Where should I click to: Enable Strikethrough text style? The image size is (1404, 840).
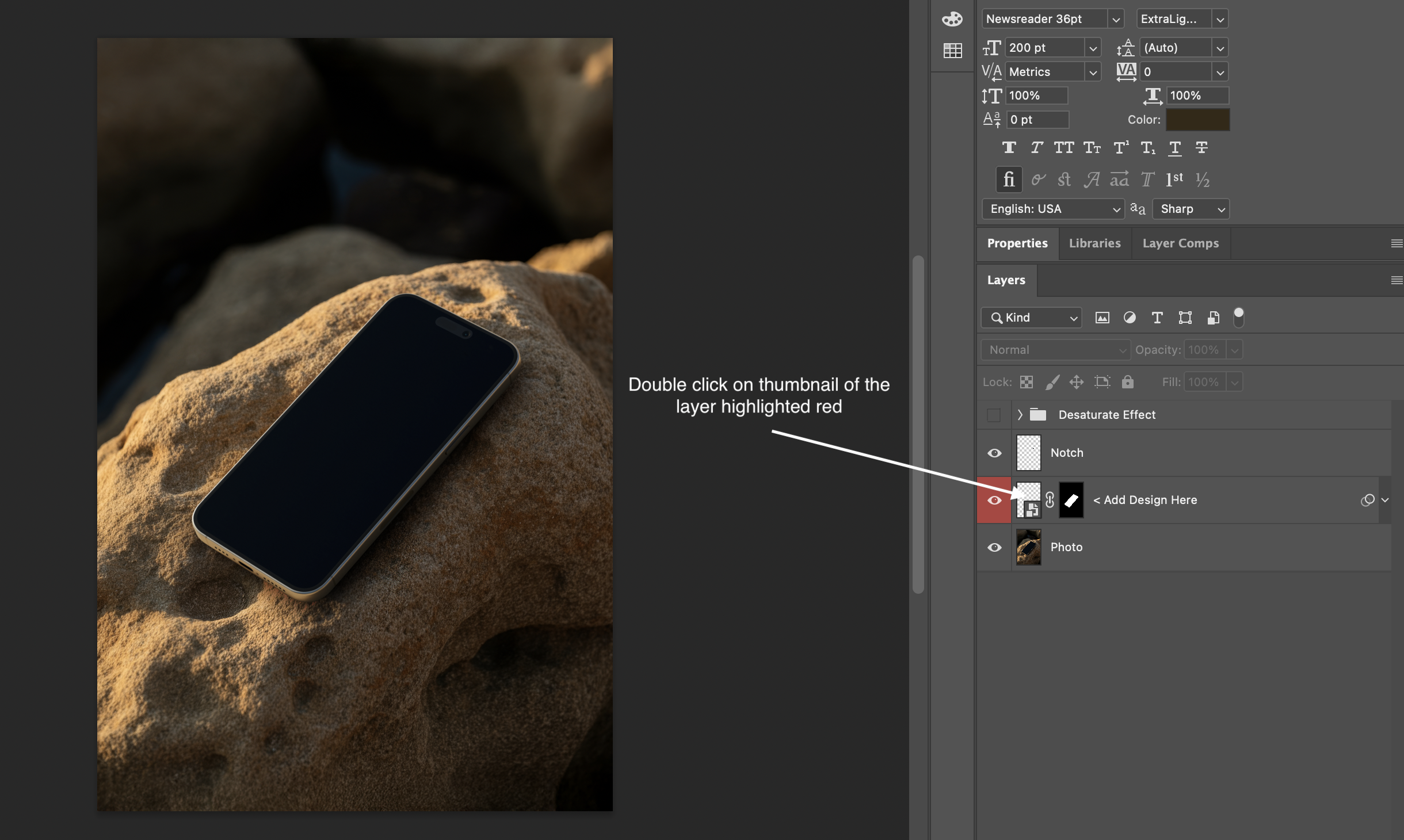tap(1201, 148)
